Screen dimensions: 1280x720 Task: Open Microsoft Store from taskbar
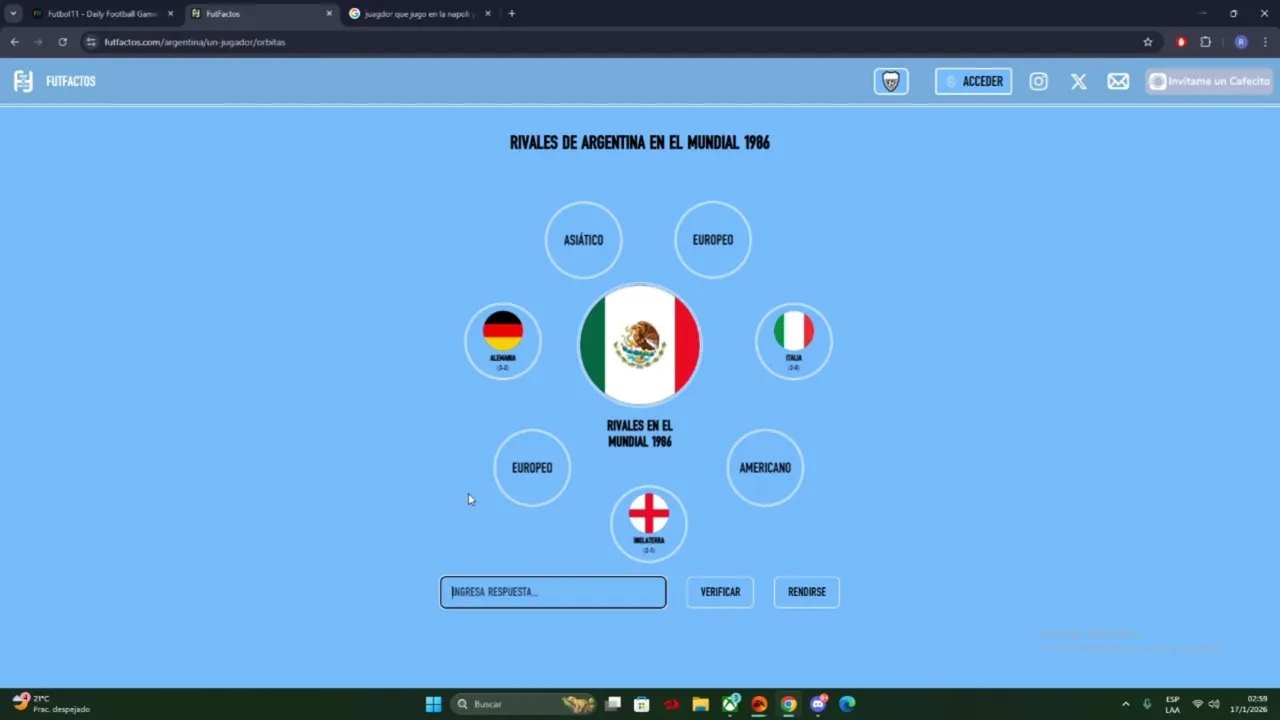642,704
